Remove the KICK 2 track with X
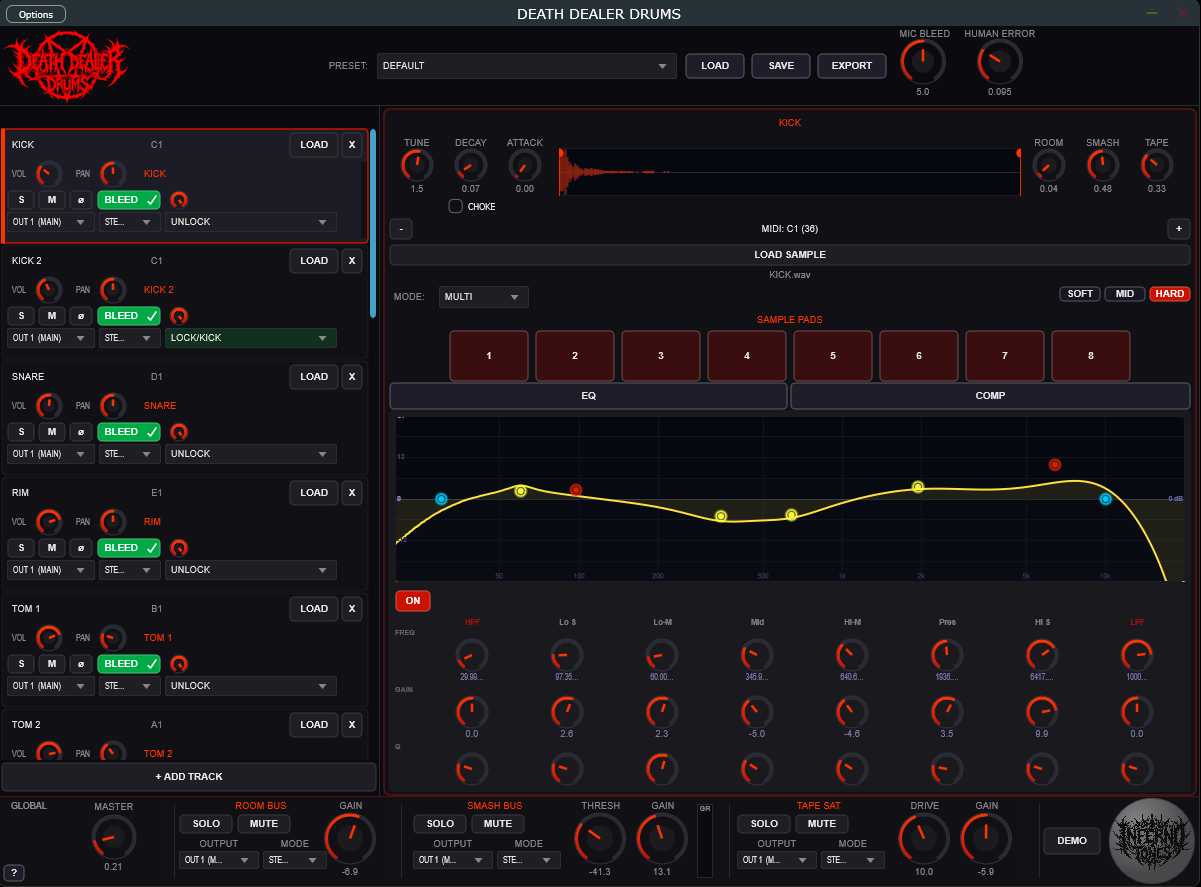This screenshot has width=1201, height=887. [351, 261]
